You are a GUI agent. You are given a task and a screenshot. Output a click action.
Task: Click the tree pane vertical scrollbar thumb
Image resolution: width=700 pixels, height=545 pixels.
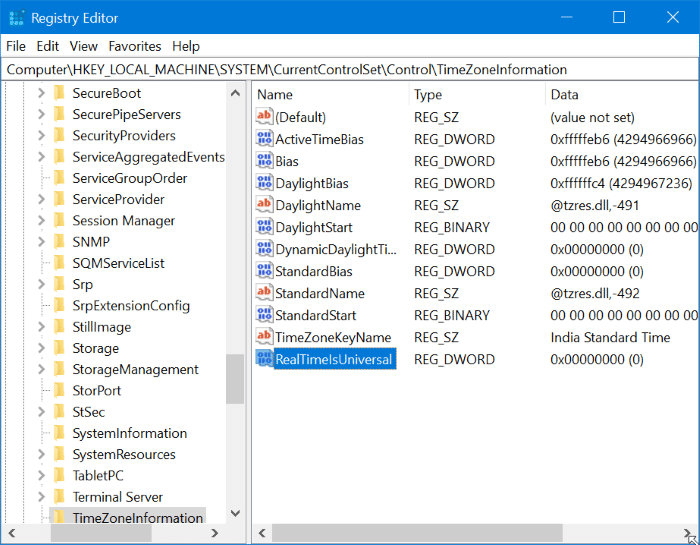(x=235, y=379)
